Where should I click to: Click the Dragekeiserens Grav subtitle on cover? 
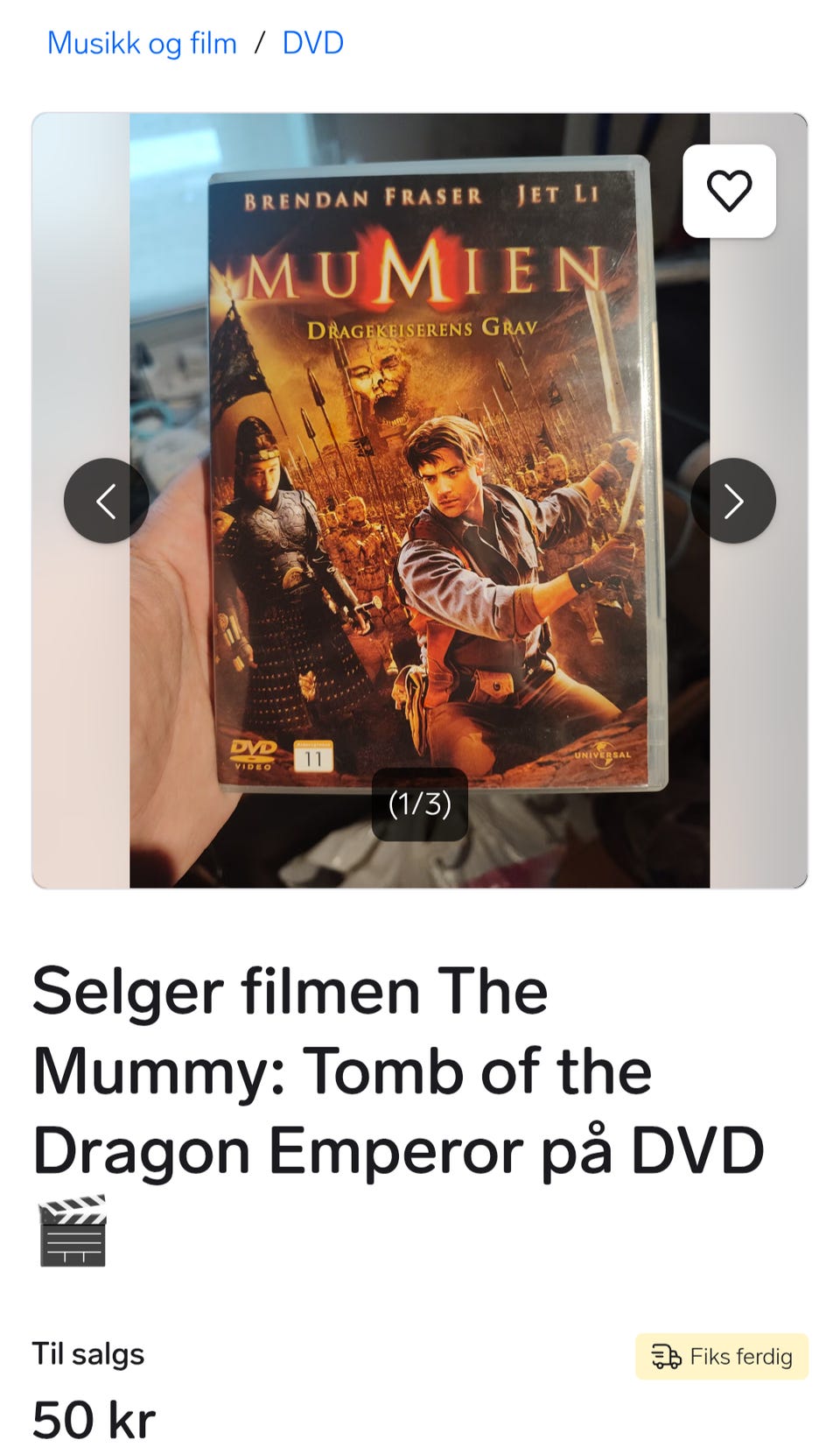point(422,330)
